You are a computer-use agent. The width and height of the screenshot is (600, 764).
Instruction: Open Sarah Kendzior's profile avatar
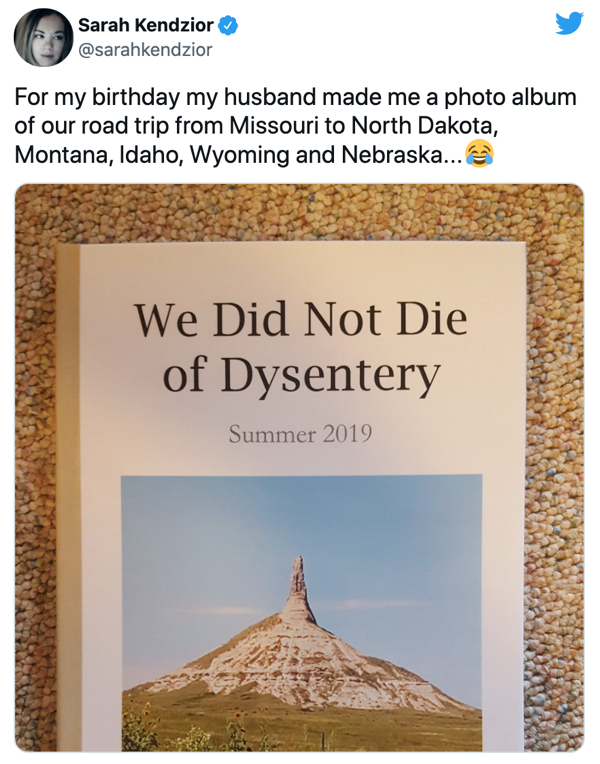point(41,38)
